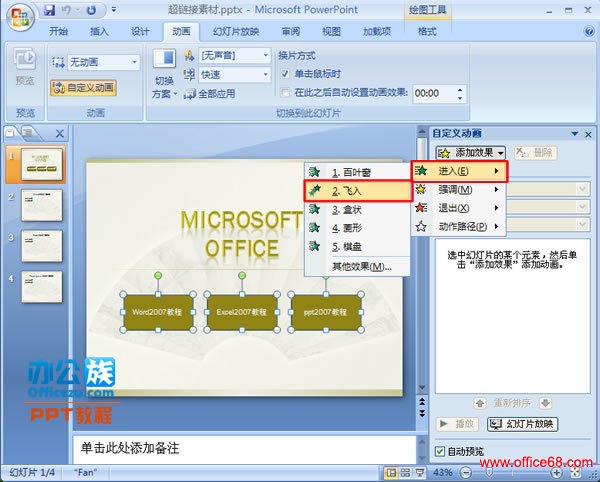Open the transition scheme (切换方案) gallery
Image resolution: width=600 pixels, height=482 pixels.
165,73
